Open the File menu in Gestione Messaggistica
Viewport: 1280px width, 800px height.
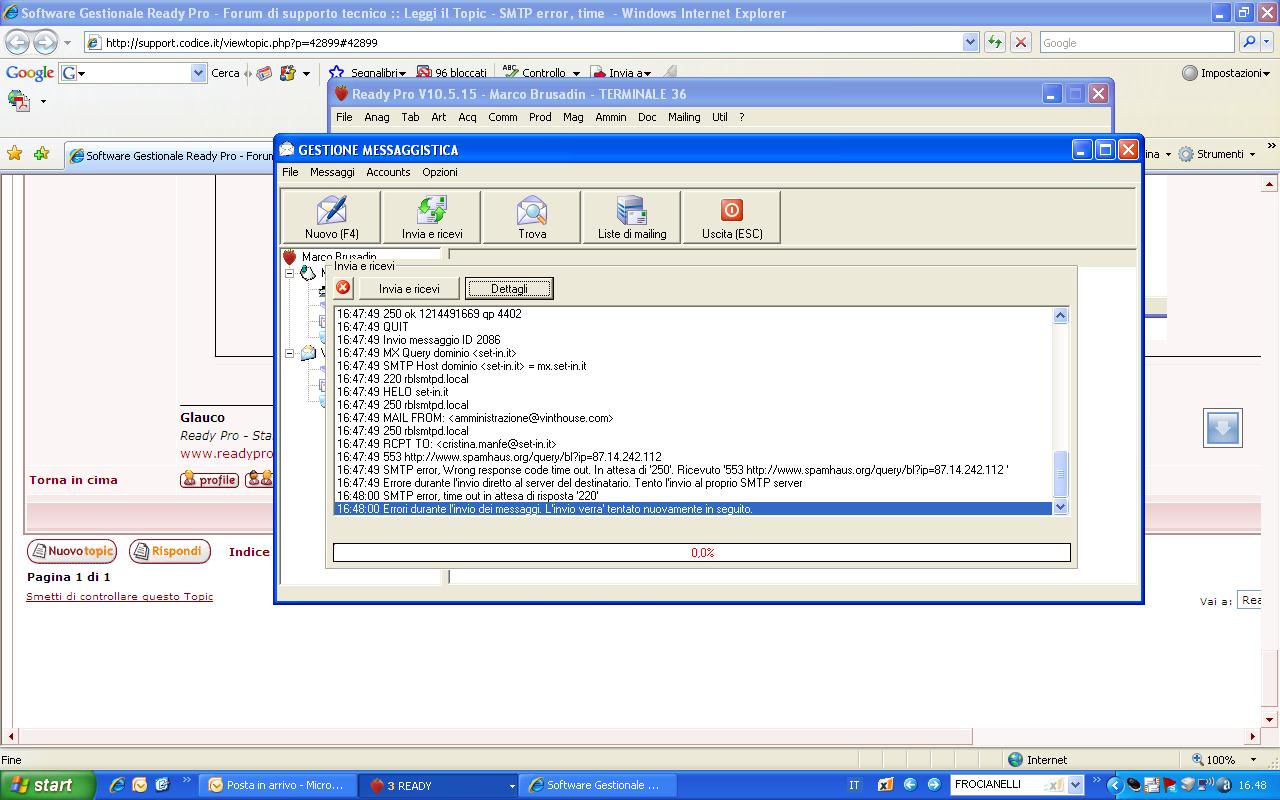[290, 172]
